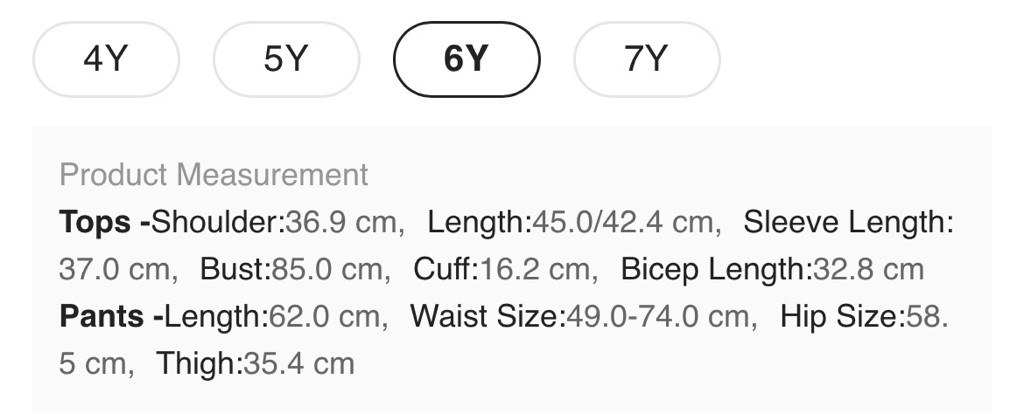
Task: Click the Thigh label
Action: pos(197,363)
